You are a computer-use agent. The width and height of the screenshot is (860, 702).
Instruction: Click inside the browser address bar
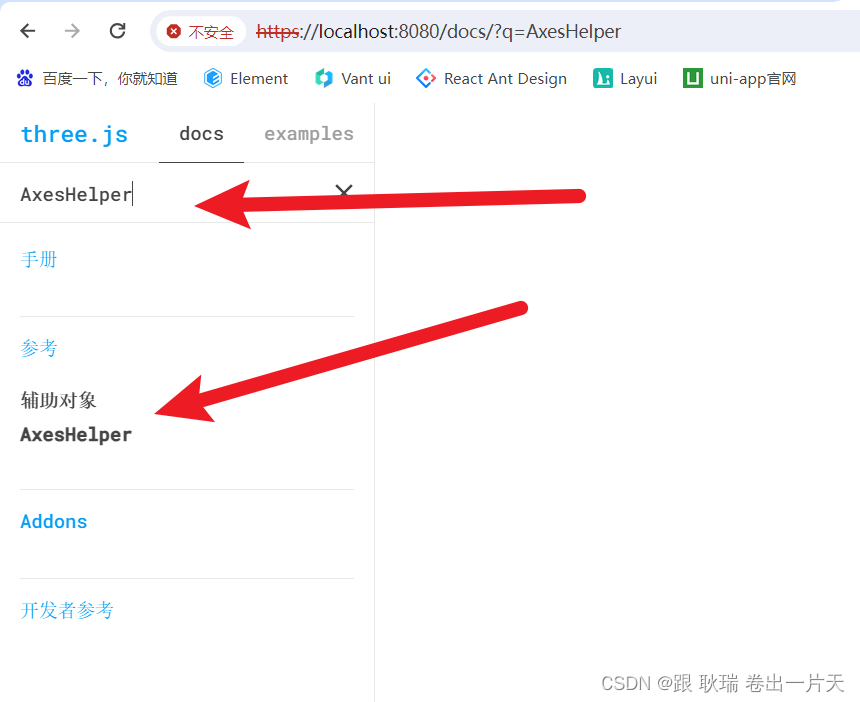tap(500, 31)
